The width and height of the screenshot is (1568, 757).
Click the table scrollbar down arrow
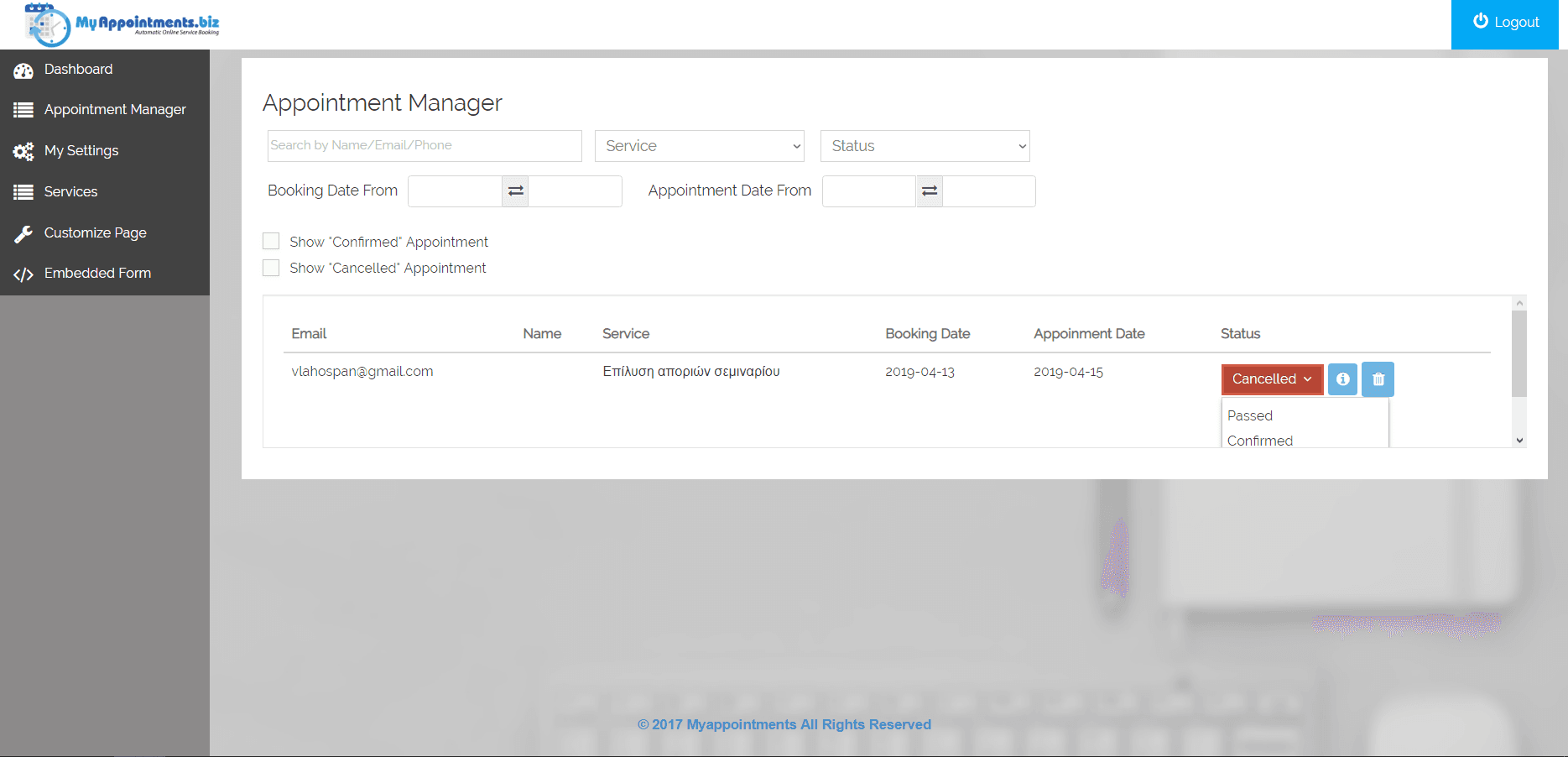pyautogui.click(x=1519, y=441)
